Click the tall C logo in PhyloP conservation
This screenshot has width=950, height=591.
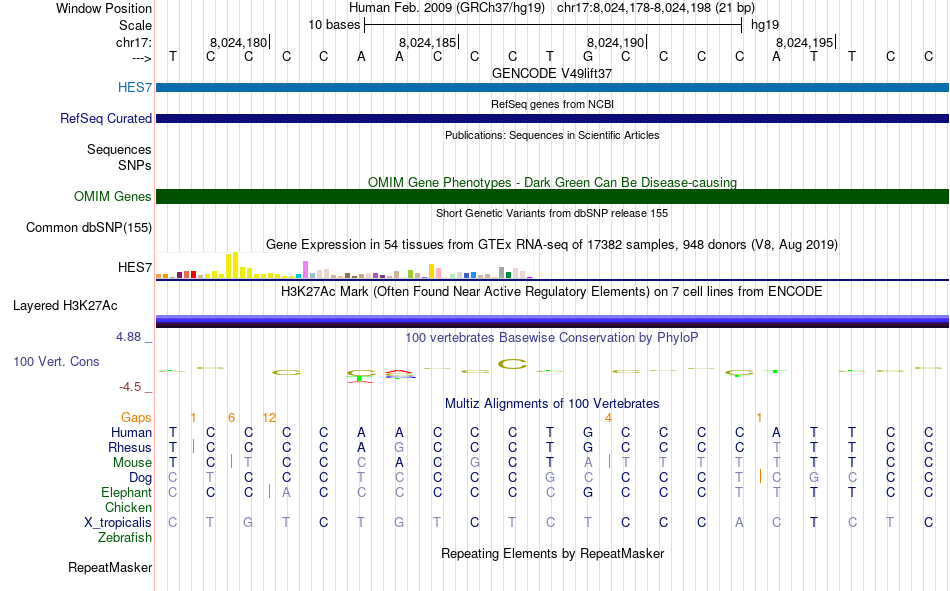click(x=513, y=364)
